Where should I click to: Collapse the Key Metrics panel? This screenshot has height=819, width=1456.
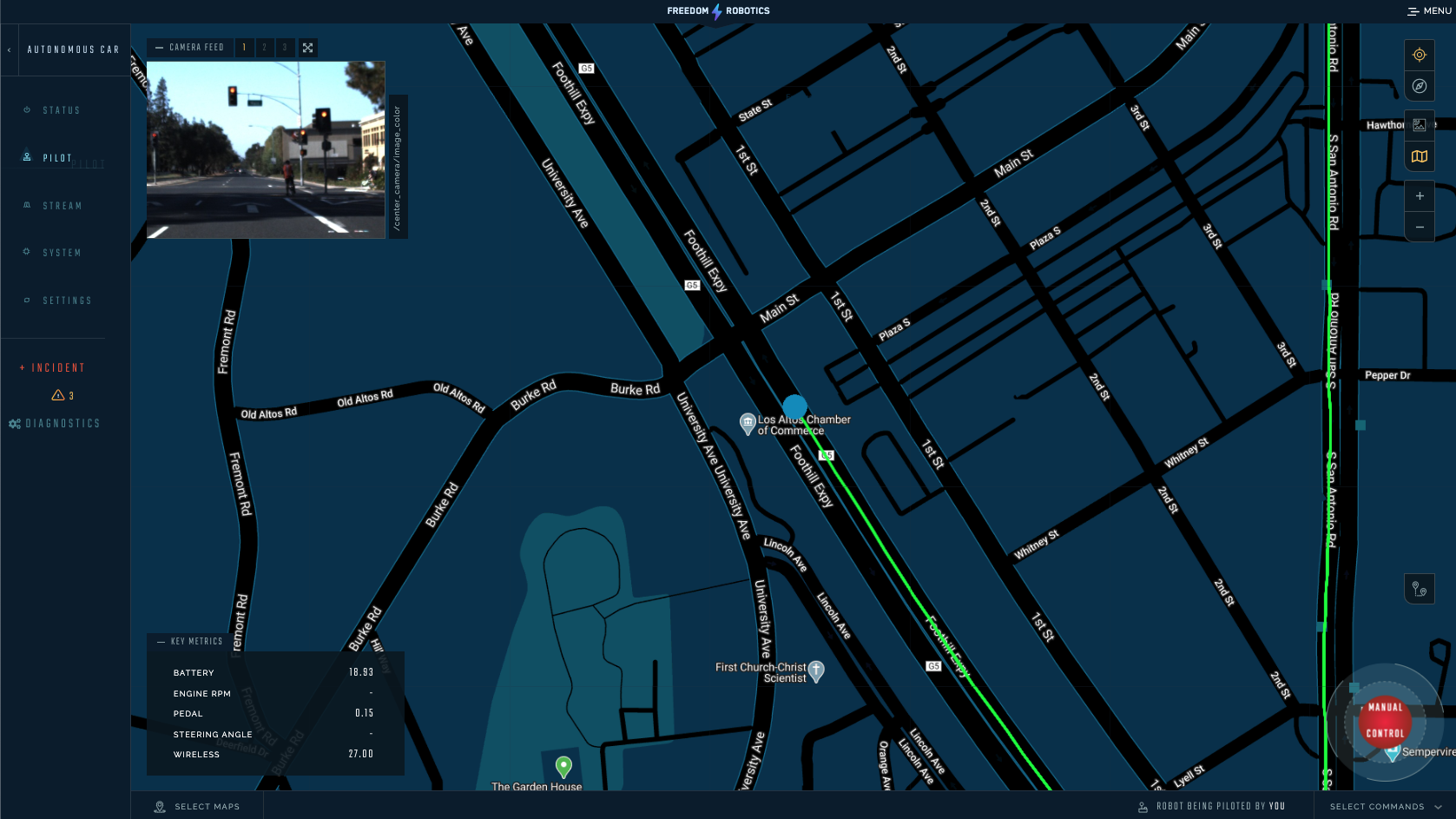pos(161,642)
